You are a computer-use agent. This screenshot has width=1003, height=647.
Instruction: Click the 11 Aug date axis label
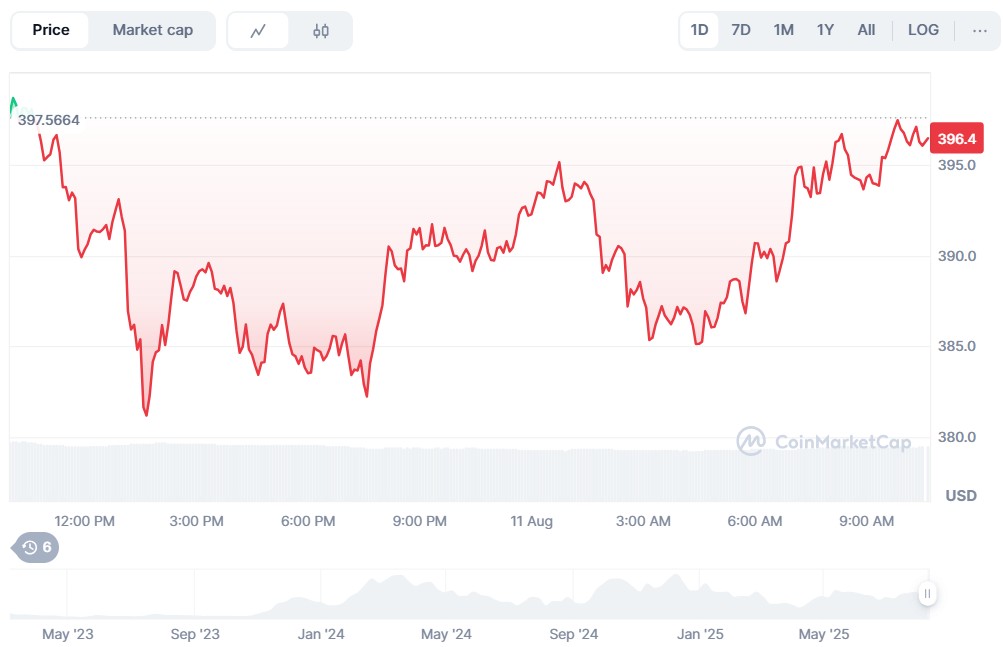coord(531,521)
